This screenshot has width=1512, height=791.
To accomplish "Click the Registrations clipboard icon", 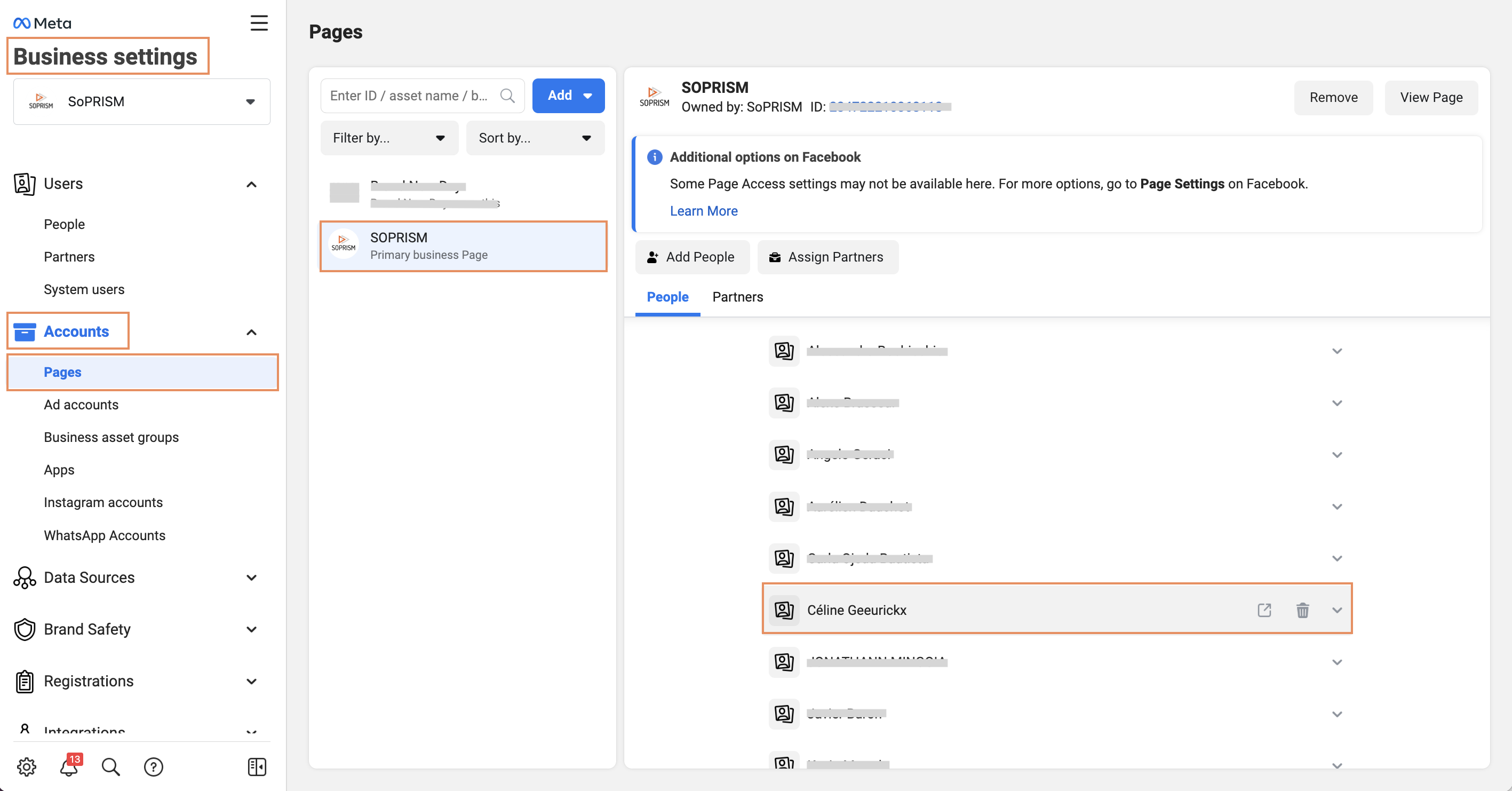I will tap(25, 681).
